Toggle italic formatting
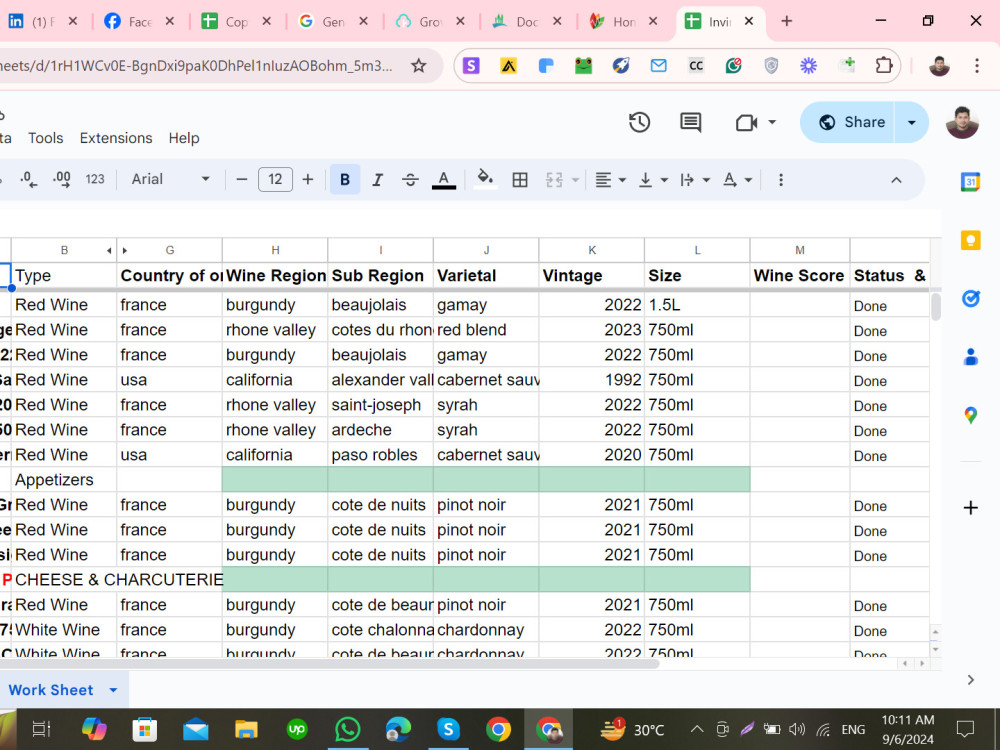 coord(378,180)
